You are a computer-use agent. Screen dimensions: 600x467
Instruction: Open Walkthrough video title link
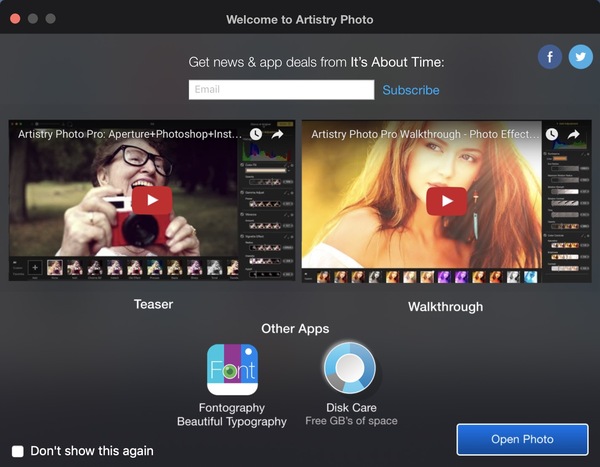(425, 134)
